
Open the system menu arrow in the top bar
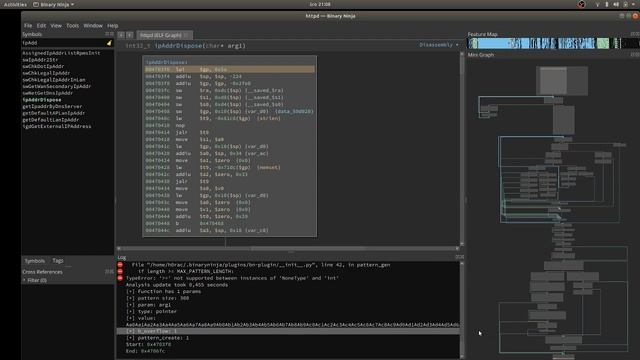click(x=634, y=4)
